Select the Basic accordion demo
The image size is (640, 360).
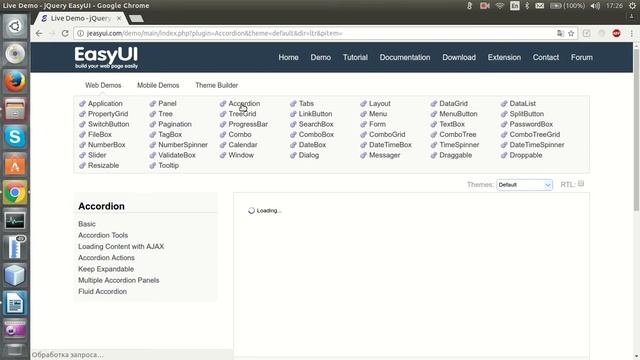(87, 224)
